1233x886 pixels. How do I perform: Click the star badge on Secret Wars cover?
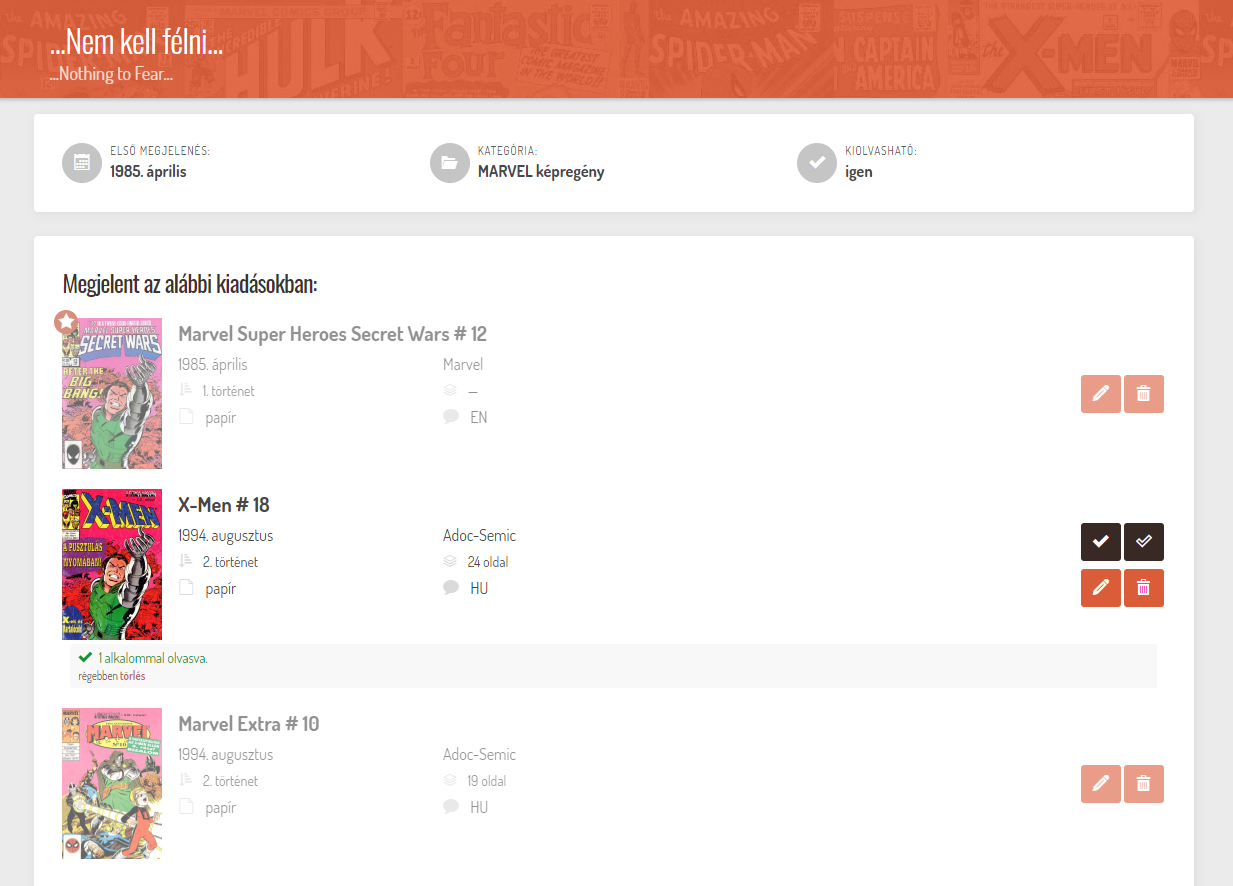pyautogui.click(x=67, y=322)
